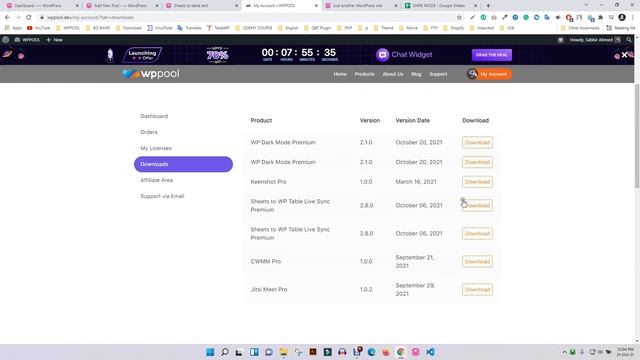Open the Products menu in site navigation

tap(364, 74)
